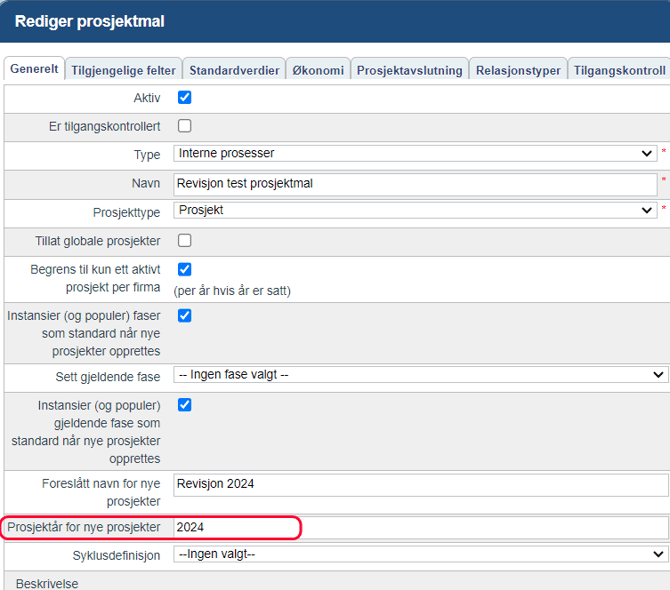The image size is (670, 590).
Task: Open the Prosjektavslutning tab
Action: point(409,70)
